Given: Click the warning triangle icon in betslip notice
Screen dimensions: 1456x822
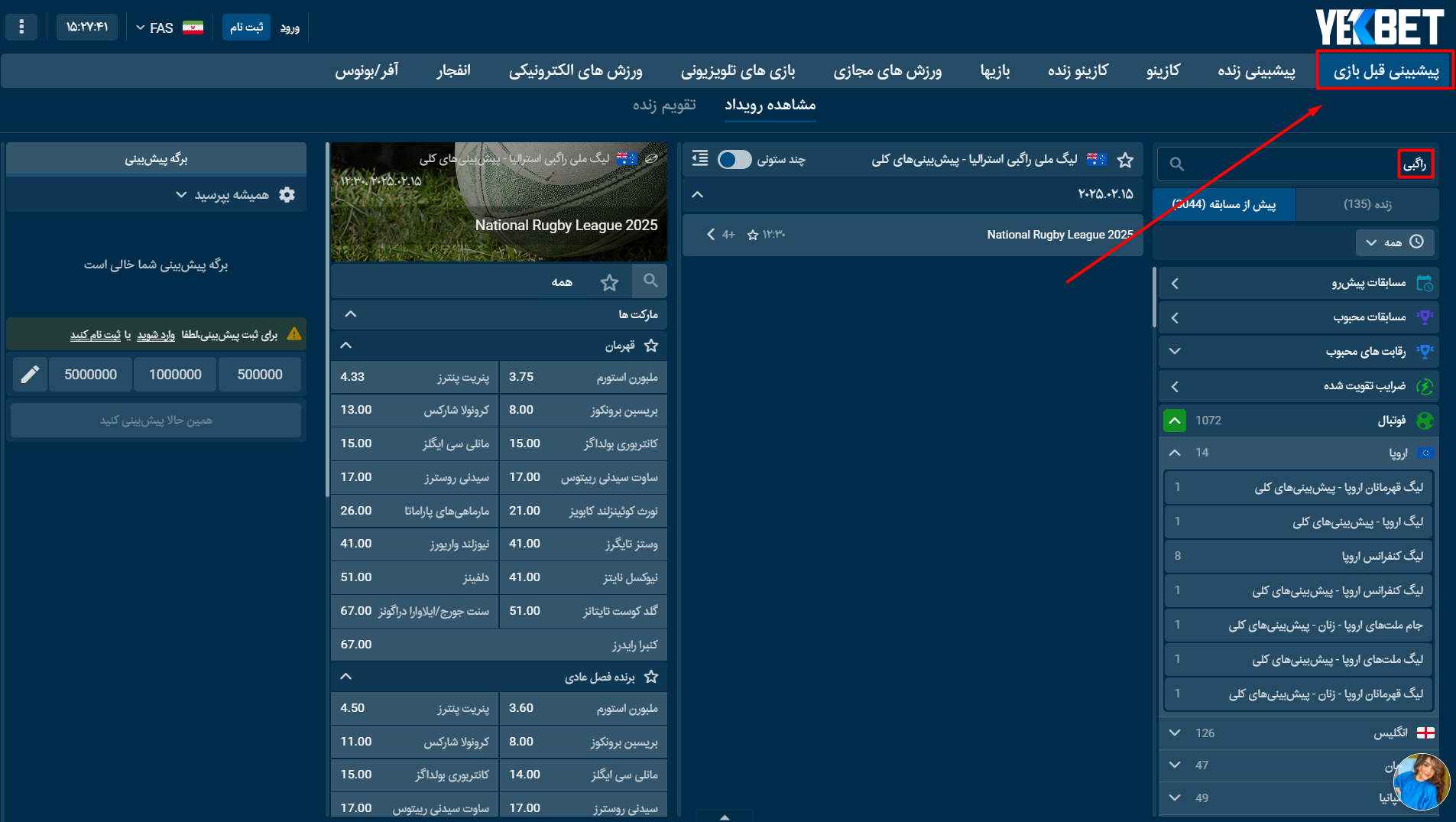Looking at the screenshot, I should (294, 334).
